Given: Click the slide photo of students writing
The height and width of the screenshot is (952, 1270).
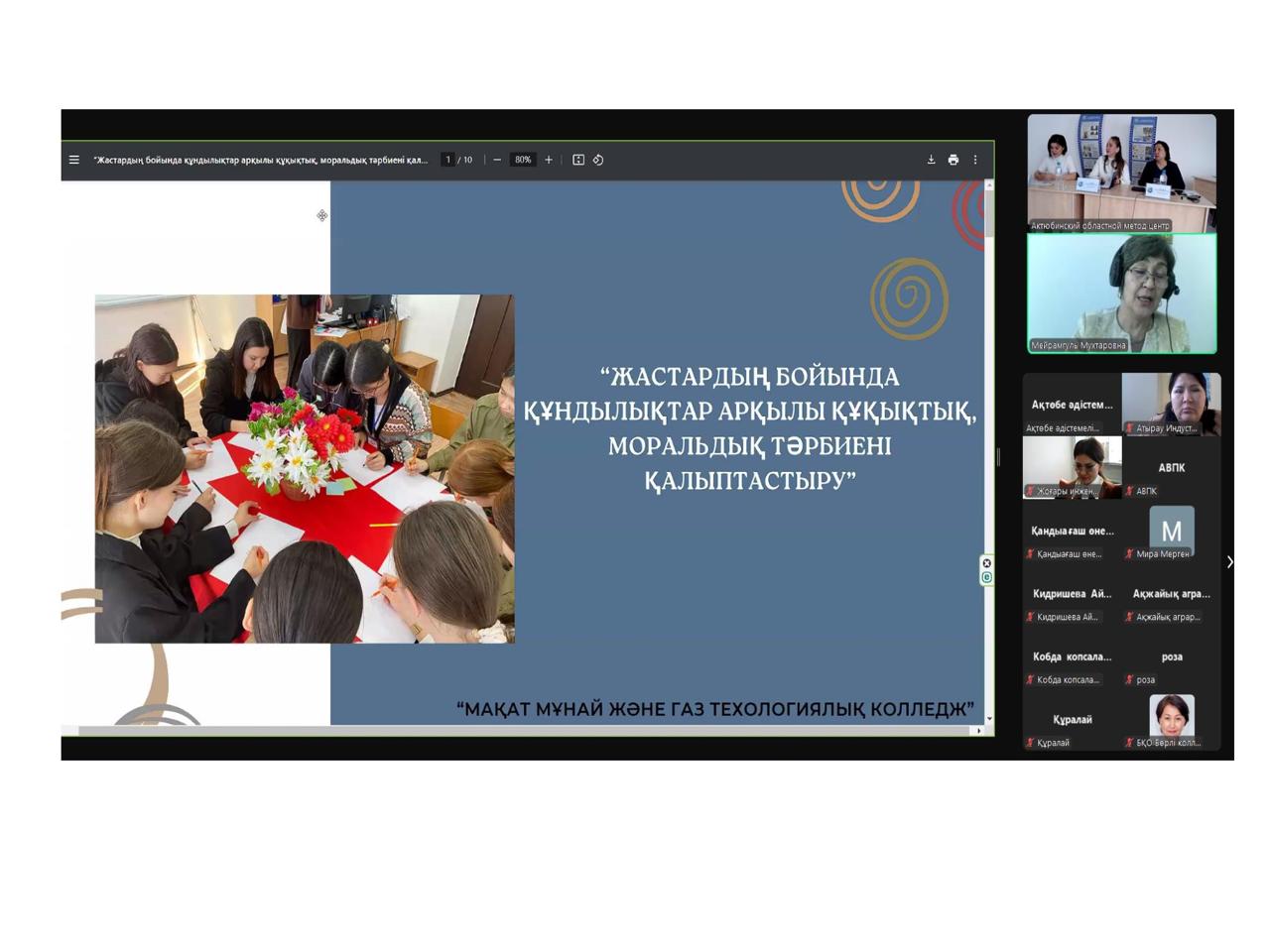Looking at the screenshot, I should point(304,468).
